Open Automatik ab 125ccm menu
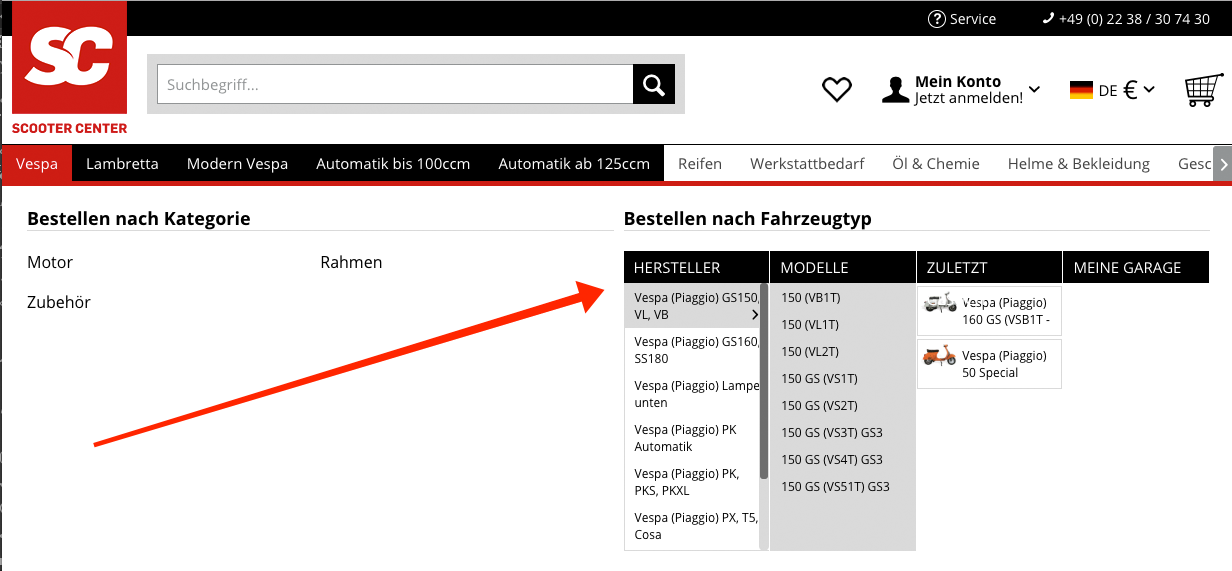Image resolution: width=1232 pixels, height=571 pixels. point(574,164)
